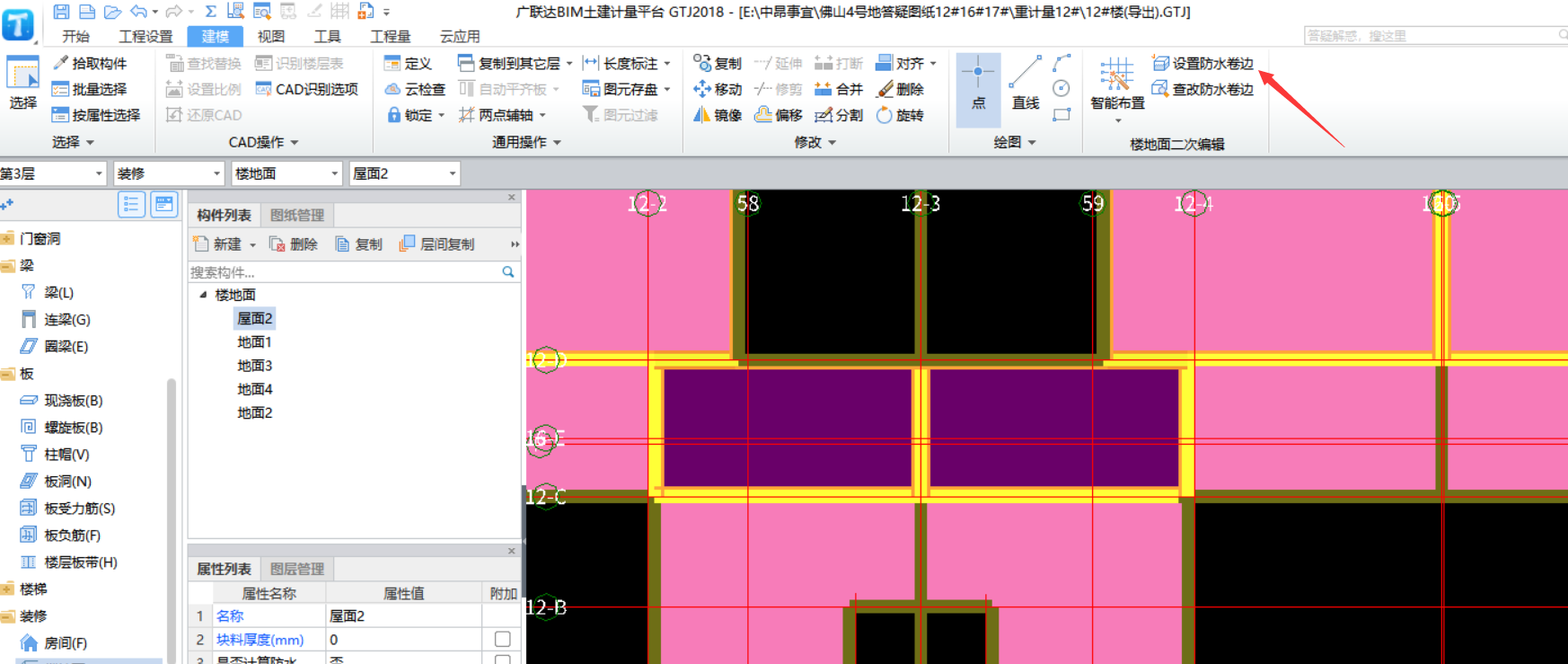Click the 偏移 offset tool
Image resolution: width=1568 pixels, height=664 pixels.
click(x=779, y=115)
